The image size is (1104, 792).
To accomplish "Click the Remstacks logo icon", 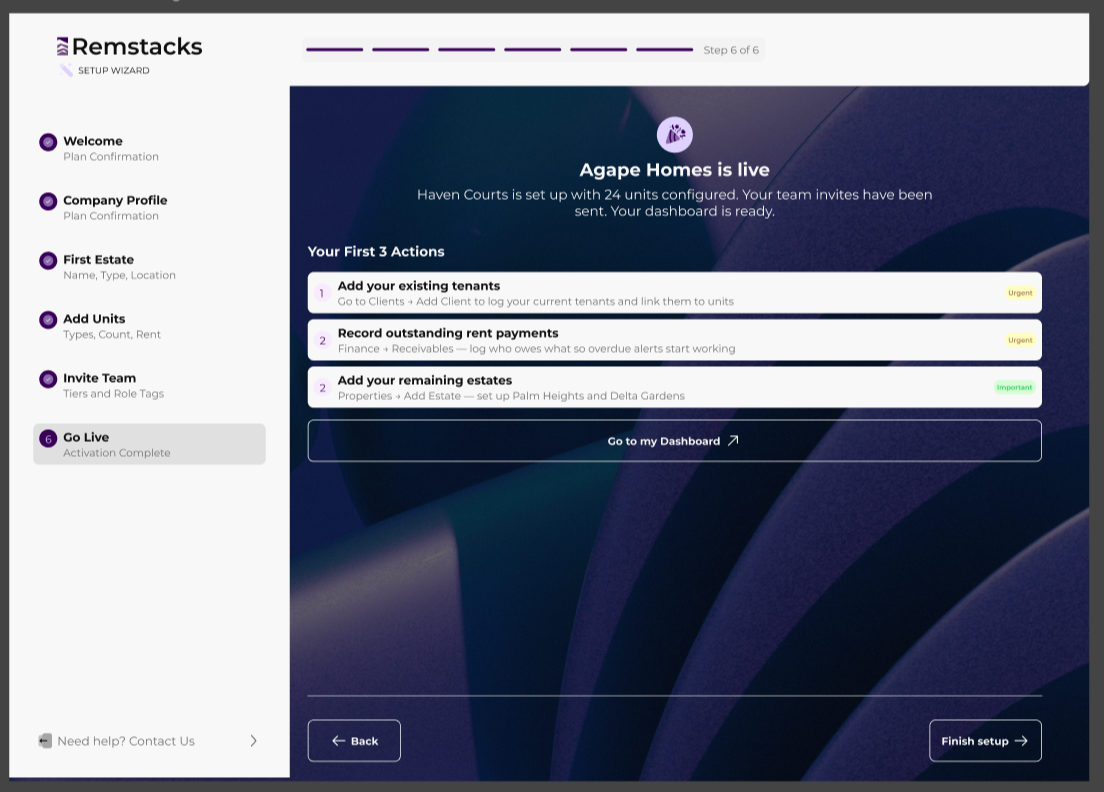I will point(63,46).
